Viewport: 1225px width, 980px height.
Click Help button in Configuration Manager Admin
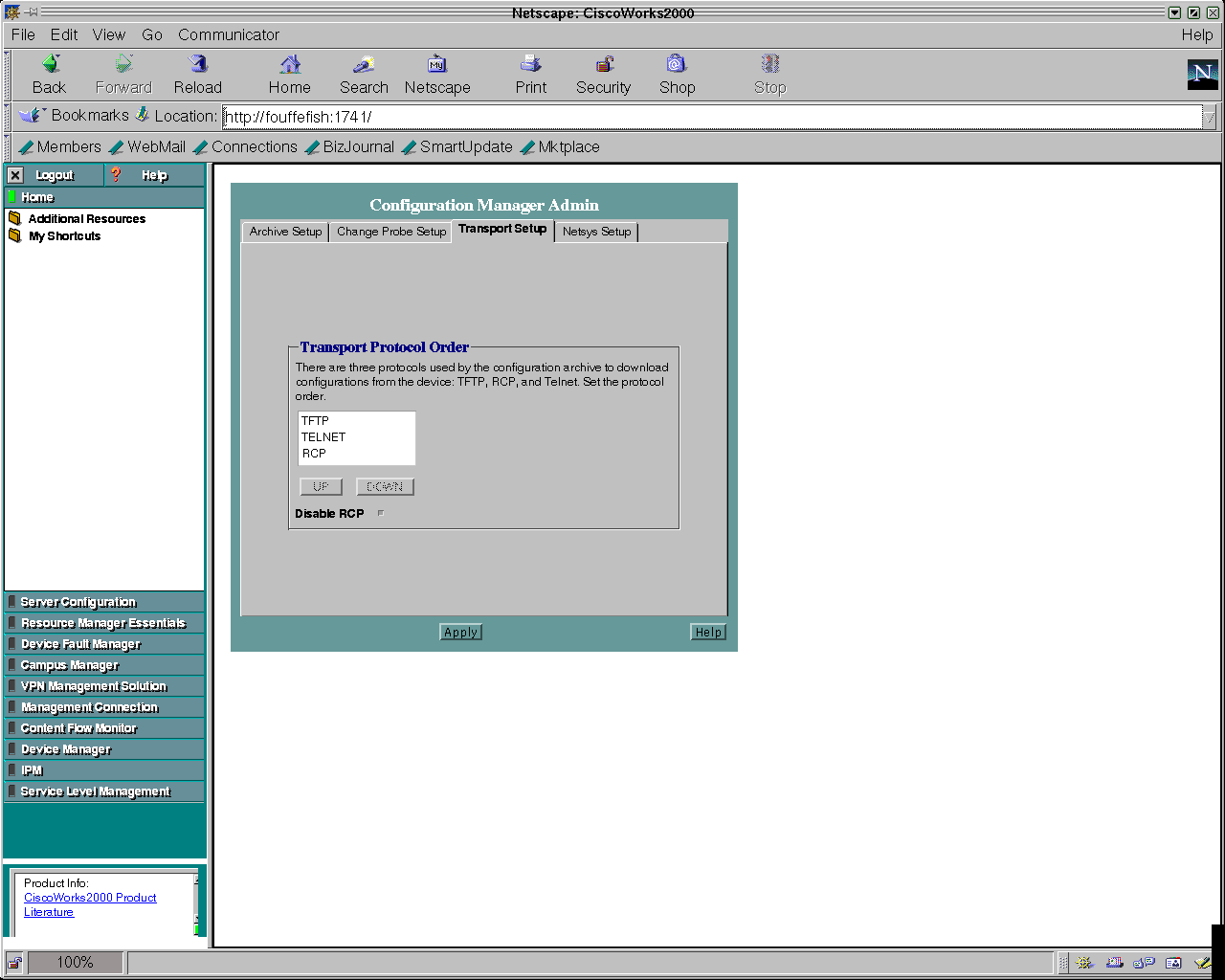[708, 633]
